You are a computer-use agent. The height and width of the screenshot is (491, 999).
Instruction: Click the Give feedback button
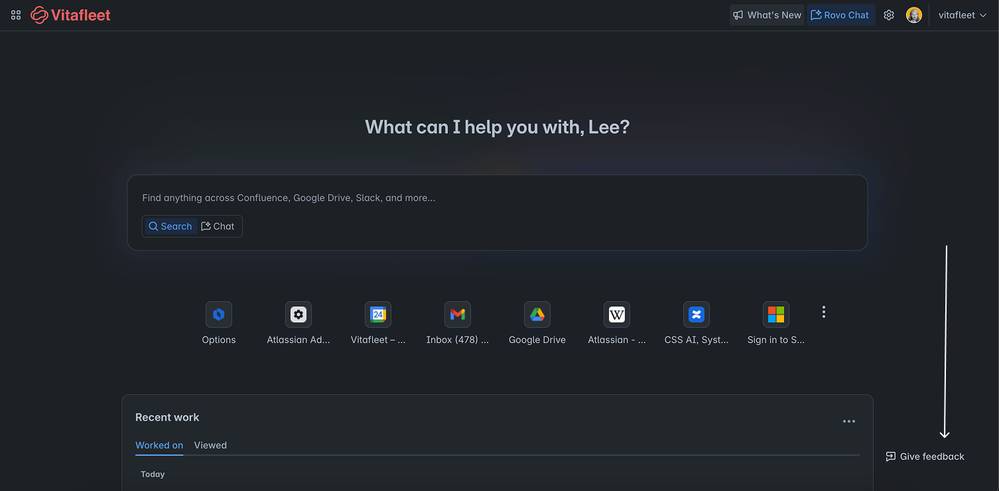pos(925,457)
